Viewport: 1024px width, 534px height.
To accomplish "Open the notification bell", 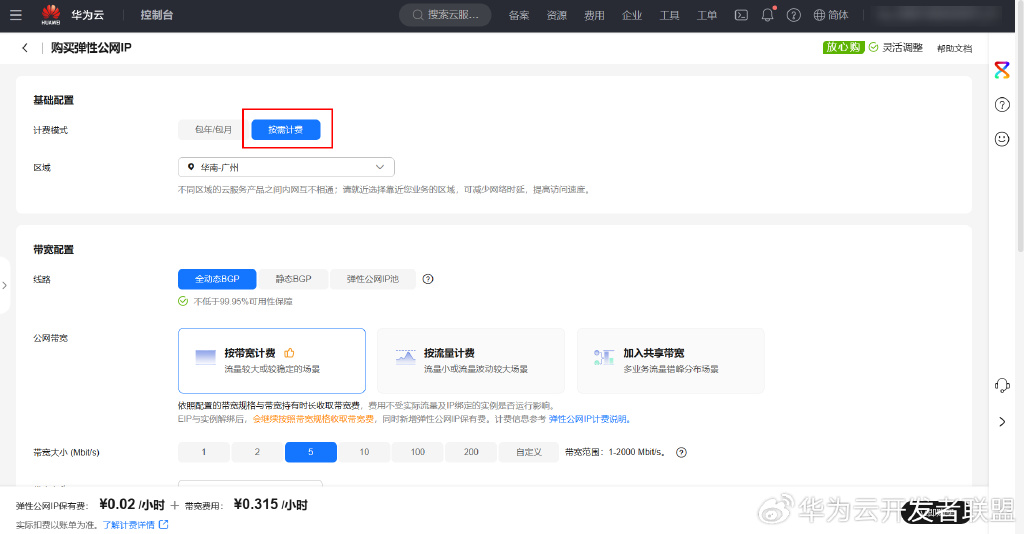I will click(767, 15).
